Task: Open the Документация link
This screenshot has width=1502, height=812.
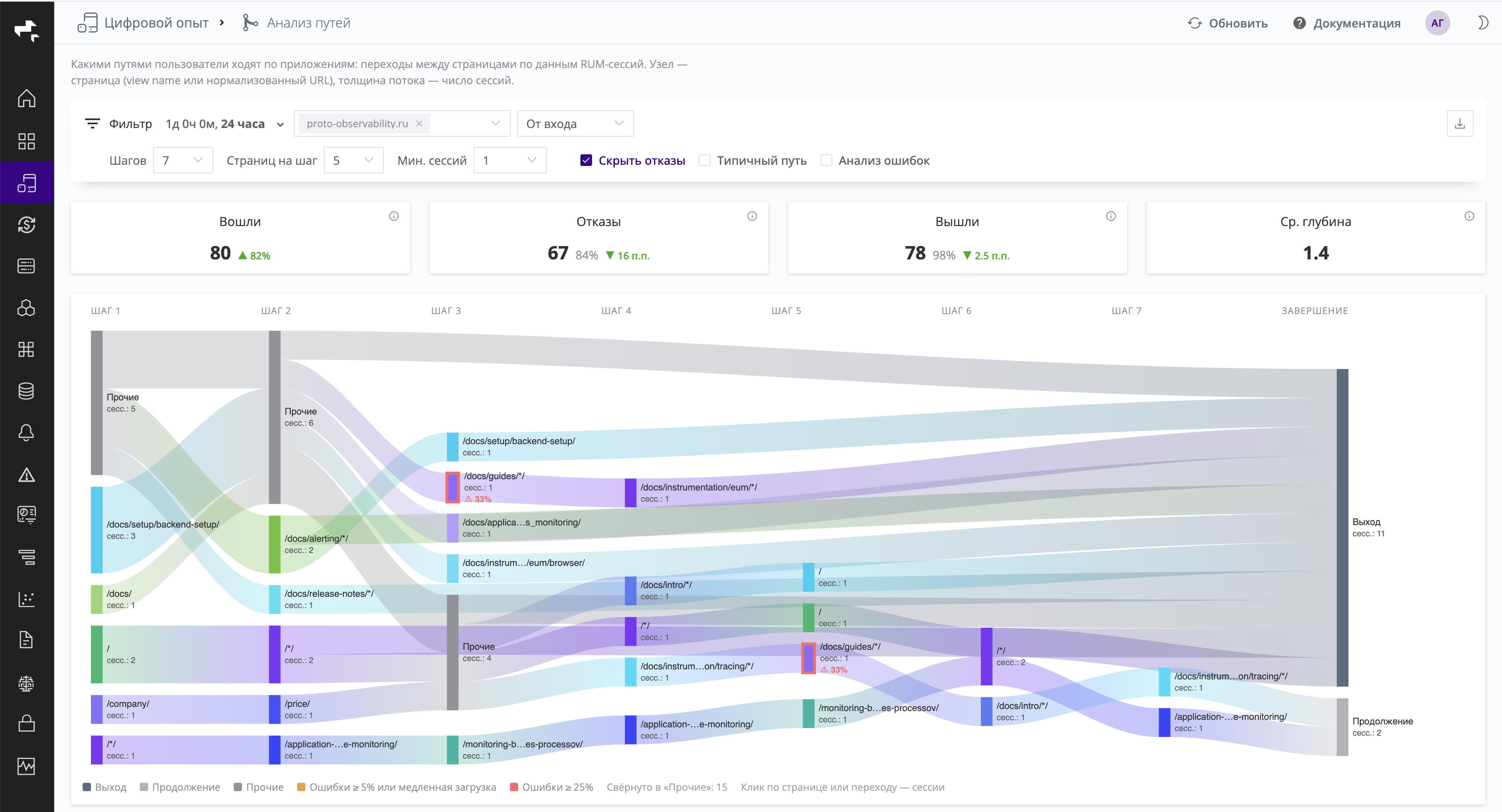Action: (x=1346, y=23)
